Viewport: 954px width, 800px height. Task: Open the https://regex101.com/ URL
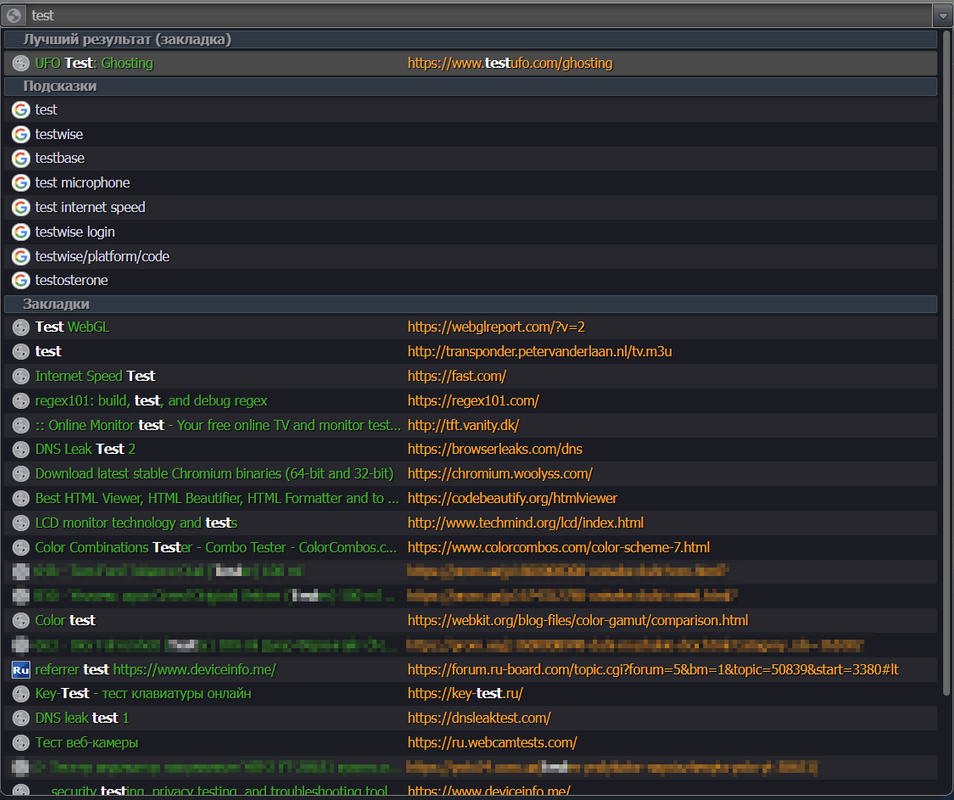pos(473,401)
